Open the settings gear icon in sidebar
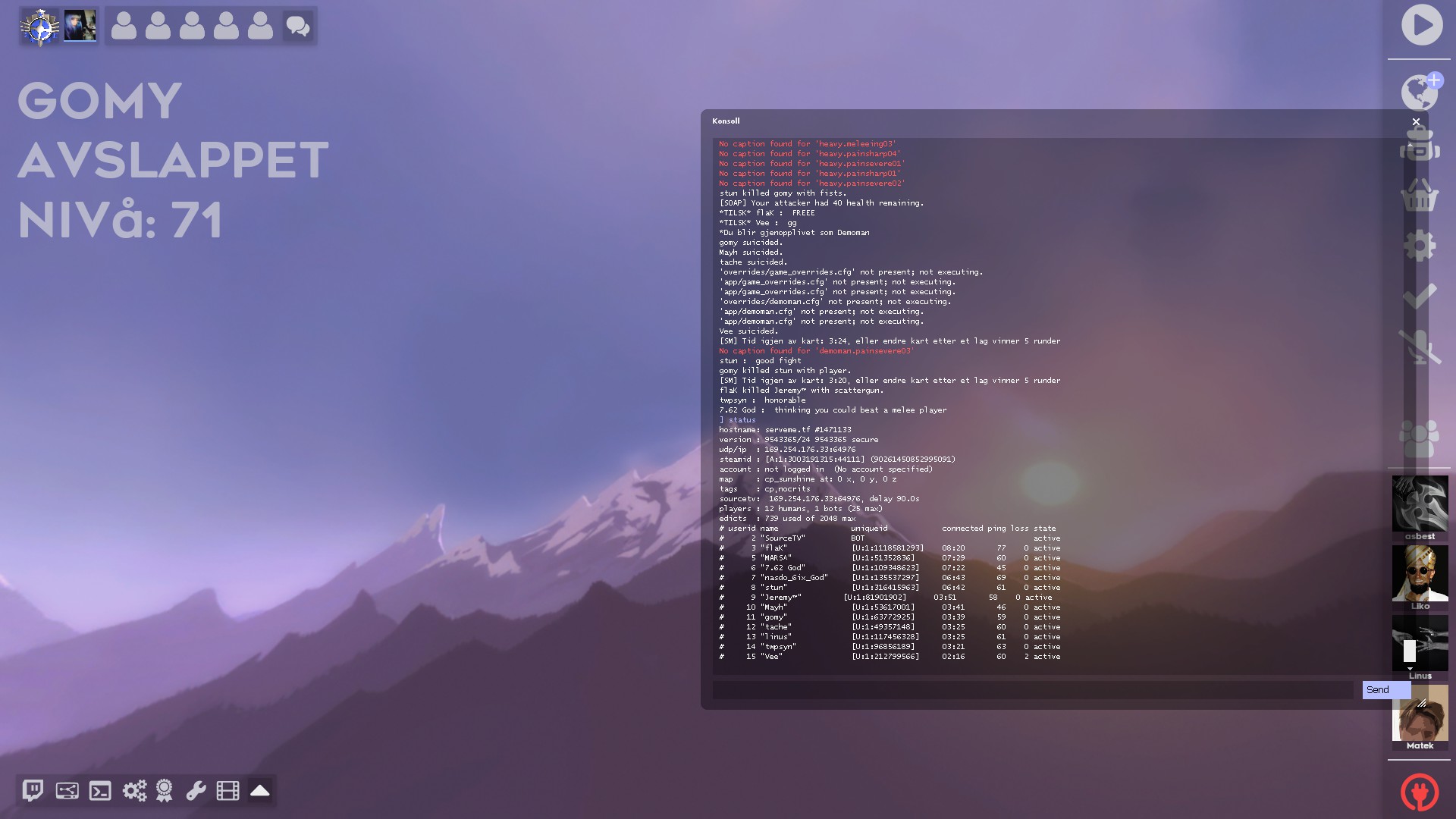Screen dimensions: 1456x819 [1420, 246]
